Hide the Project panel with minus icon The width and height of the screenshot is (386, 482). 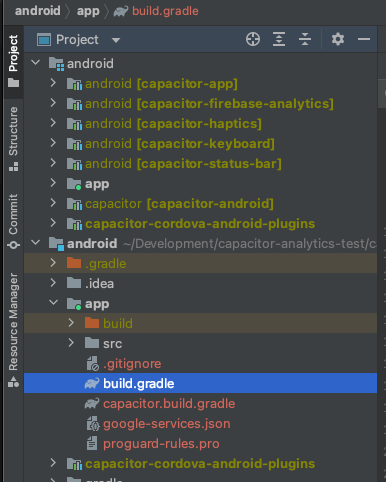click(x=364, y=39)
